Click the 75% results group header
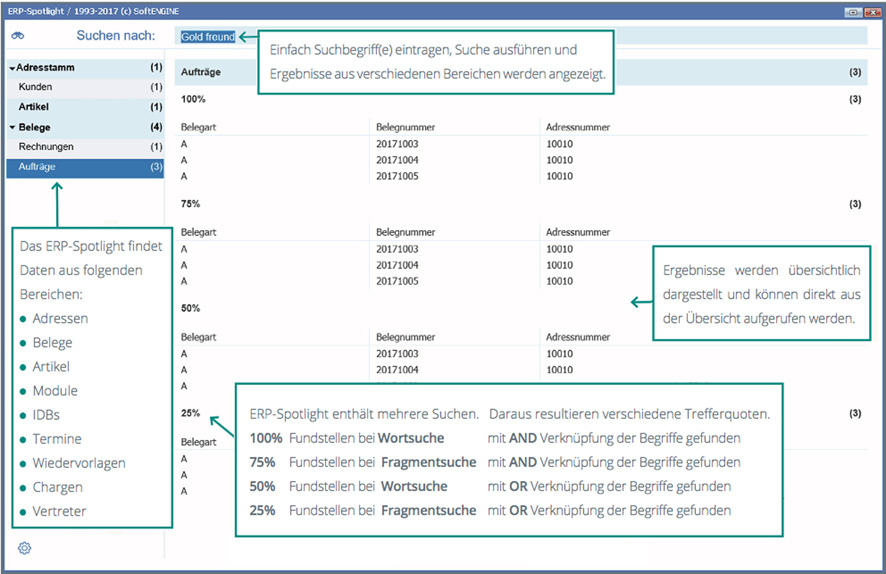The width and height of the screenshot is (886, 574). [x=191, y=204]
